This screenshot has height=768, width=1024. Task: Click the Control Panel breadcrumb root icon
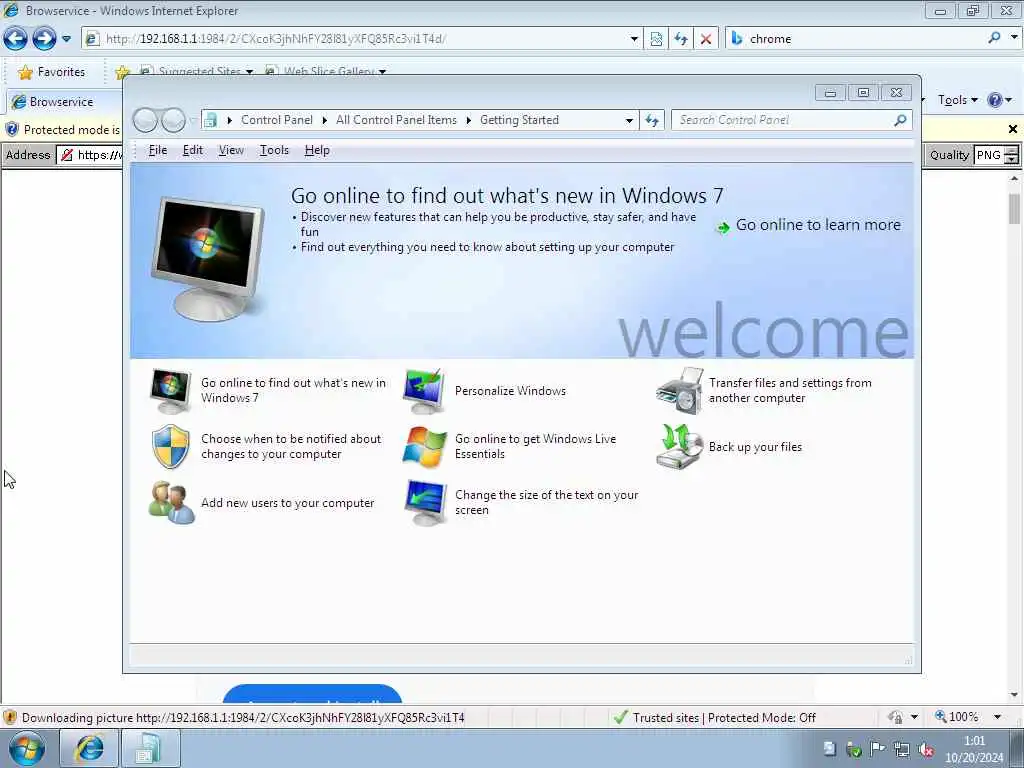(210, 120)
